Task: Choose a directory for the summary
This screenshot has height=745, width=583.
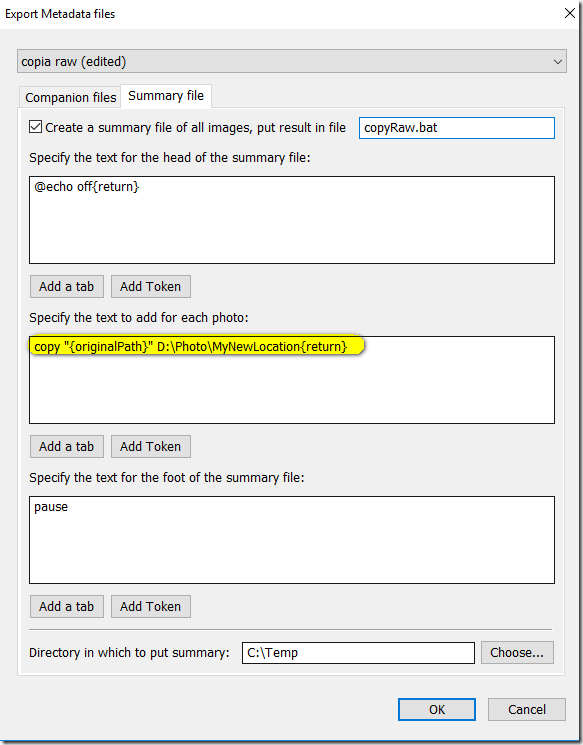Action: pos(517,653)
